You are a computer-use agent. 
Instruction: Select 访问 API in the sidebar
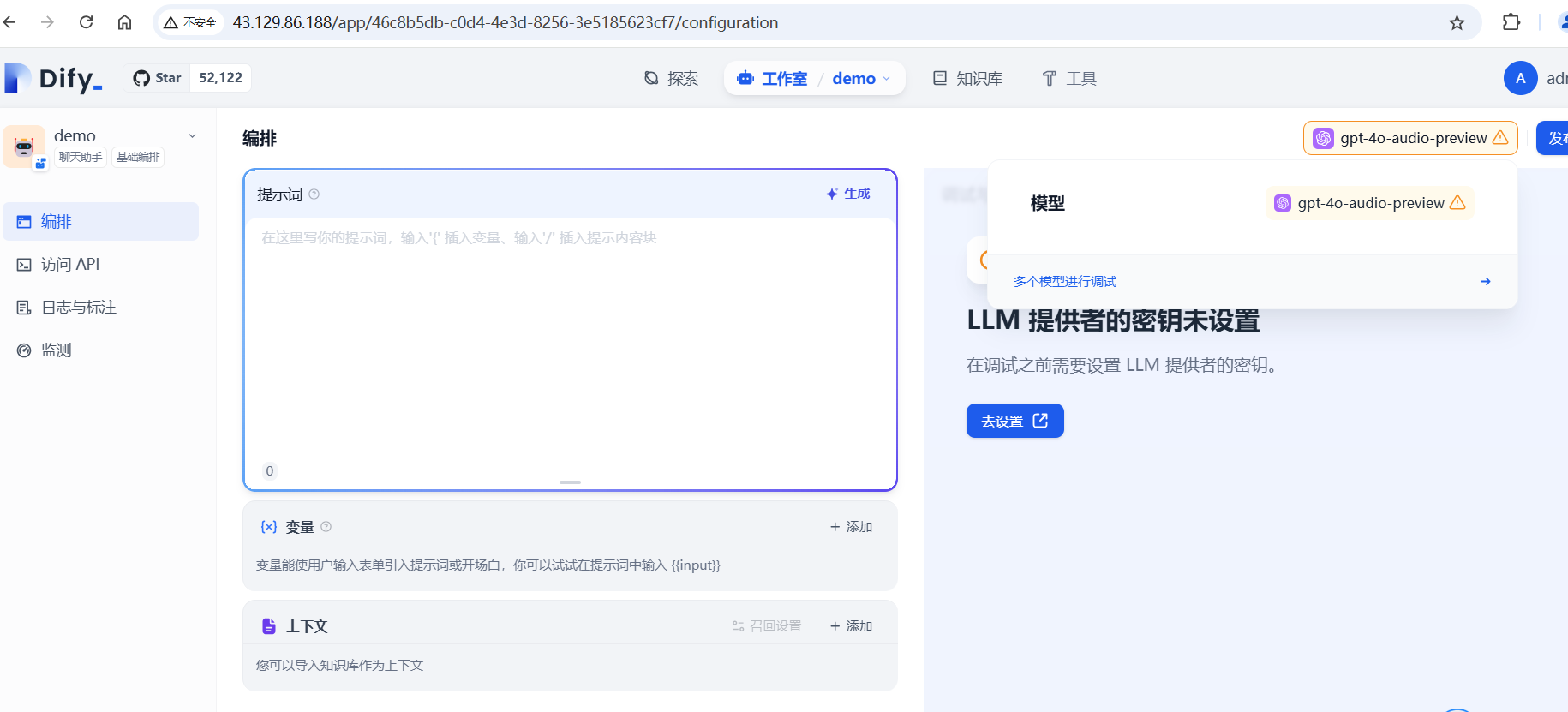70,265
